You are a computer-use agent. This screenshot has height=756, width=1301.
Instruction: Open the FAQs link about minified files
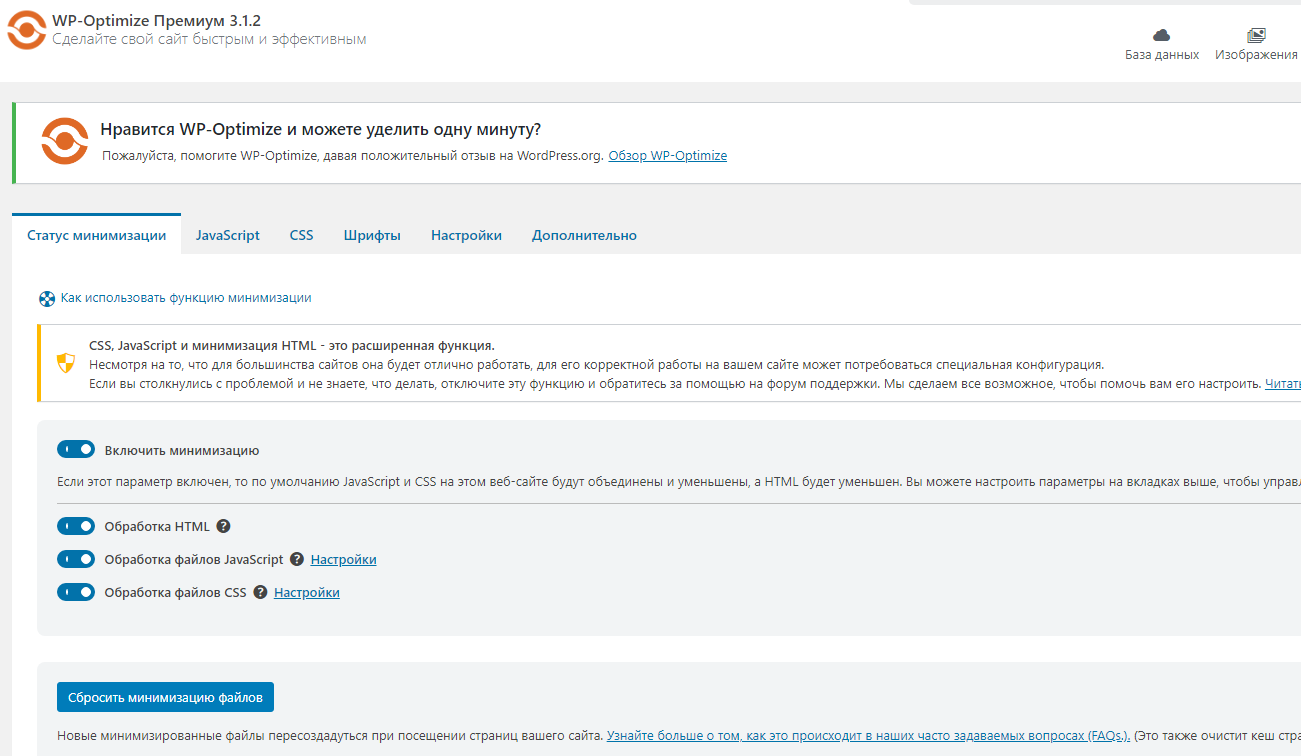[868, 735]
